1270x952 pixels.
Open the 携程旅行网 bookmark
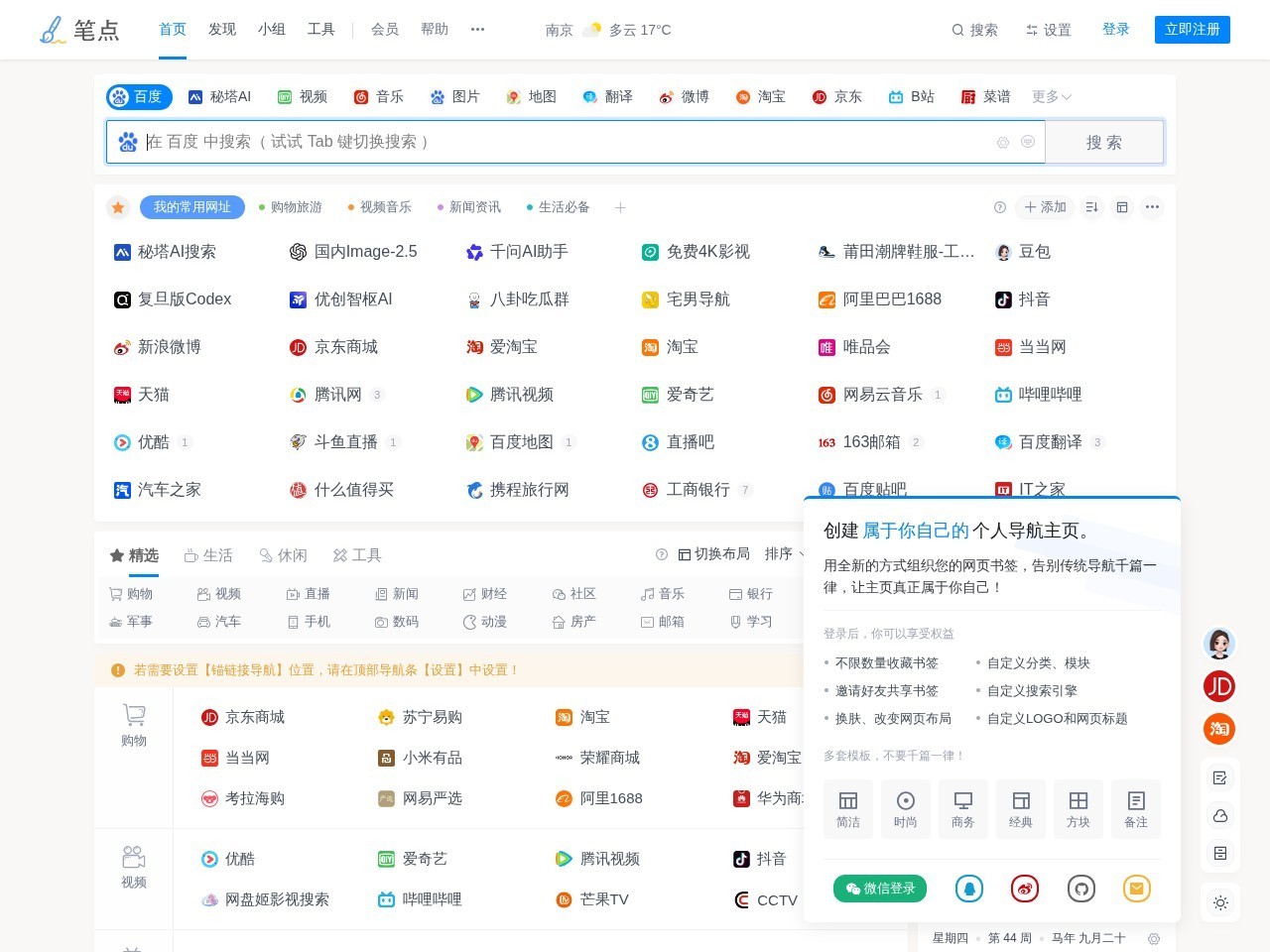(517, 490)
